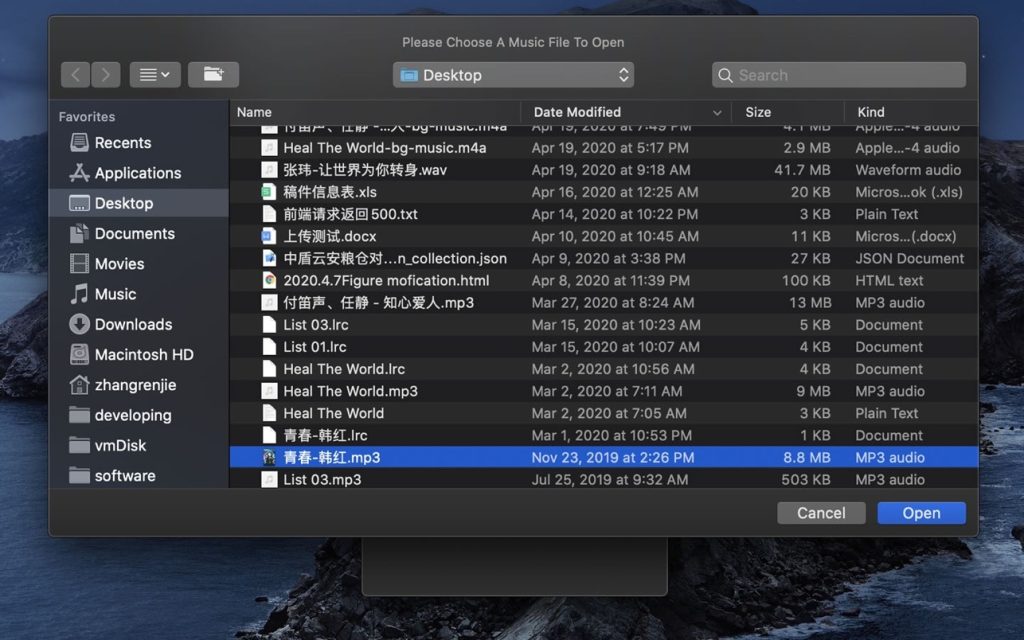This screenshot has height=640, width=1024.
Task: Sort files by the Name column
Action: coord(375,112)
